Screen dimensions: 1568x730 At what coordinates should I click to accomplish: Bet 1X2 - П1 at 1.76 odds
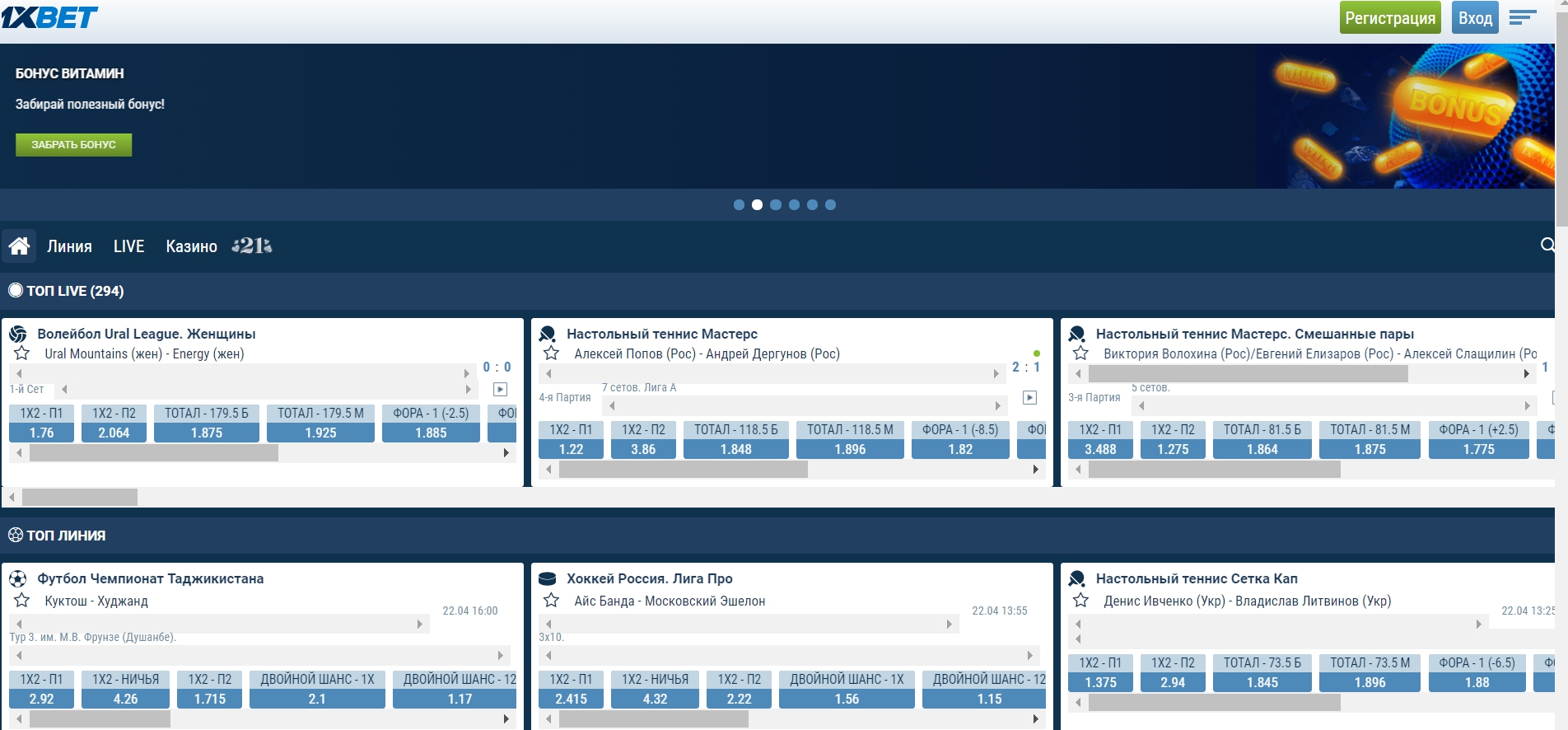pos(41,423)
